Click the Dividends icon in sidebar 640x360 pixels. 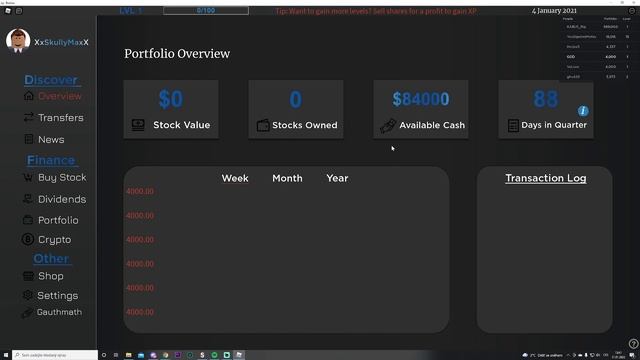point(28,199)
